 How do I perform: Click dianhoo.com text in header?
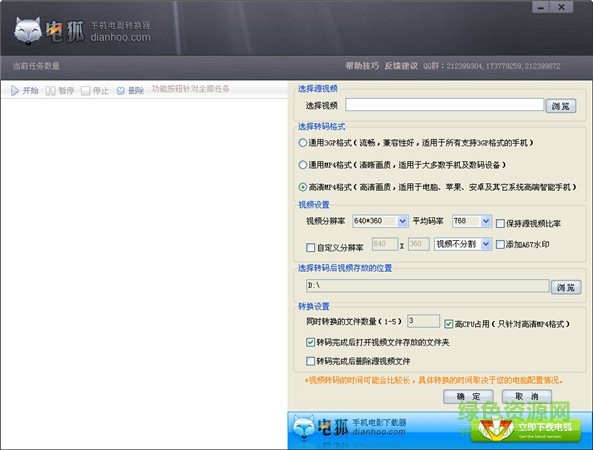click(120, 37)
